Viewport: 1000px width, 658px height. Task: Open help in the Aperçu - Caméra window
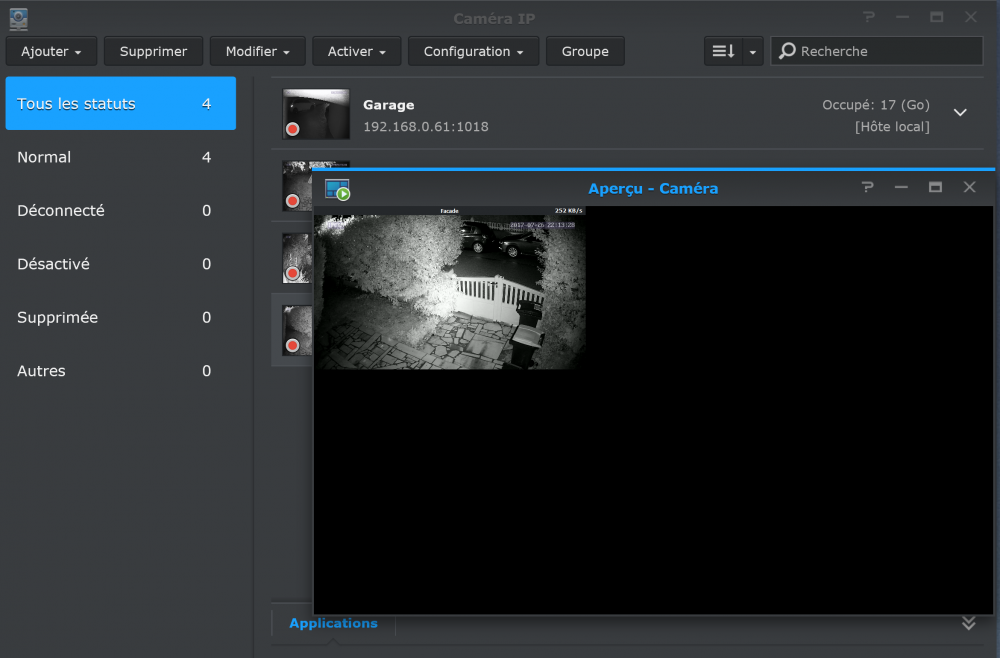coord(867,187)
